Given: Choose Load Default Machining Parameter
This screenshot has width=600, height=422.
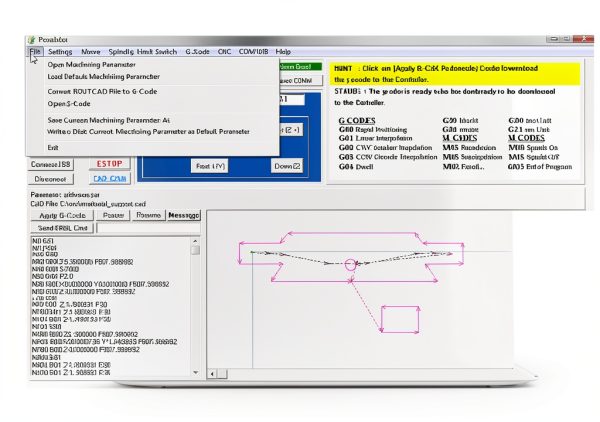Looking at the screenshot, I should point(104,77).
